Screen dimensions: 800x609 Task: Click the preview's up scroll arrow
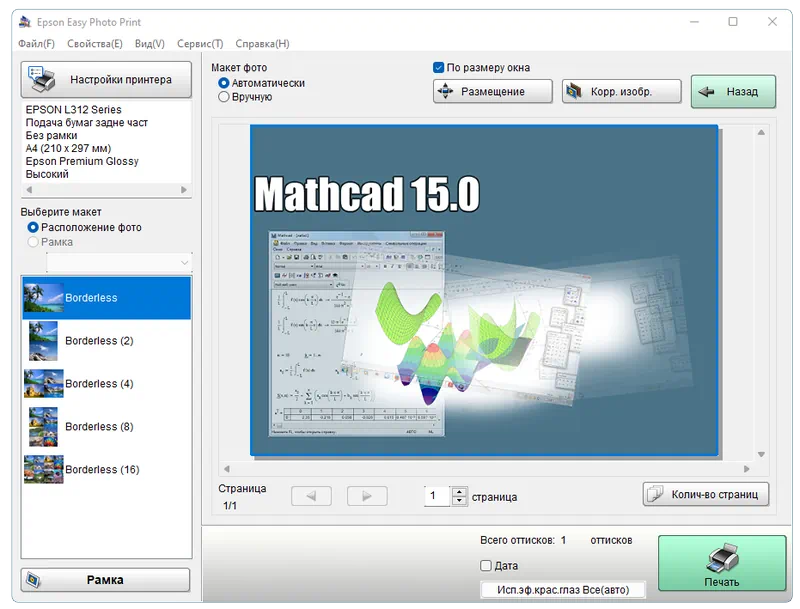click(761, 133)
